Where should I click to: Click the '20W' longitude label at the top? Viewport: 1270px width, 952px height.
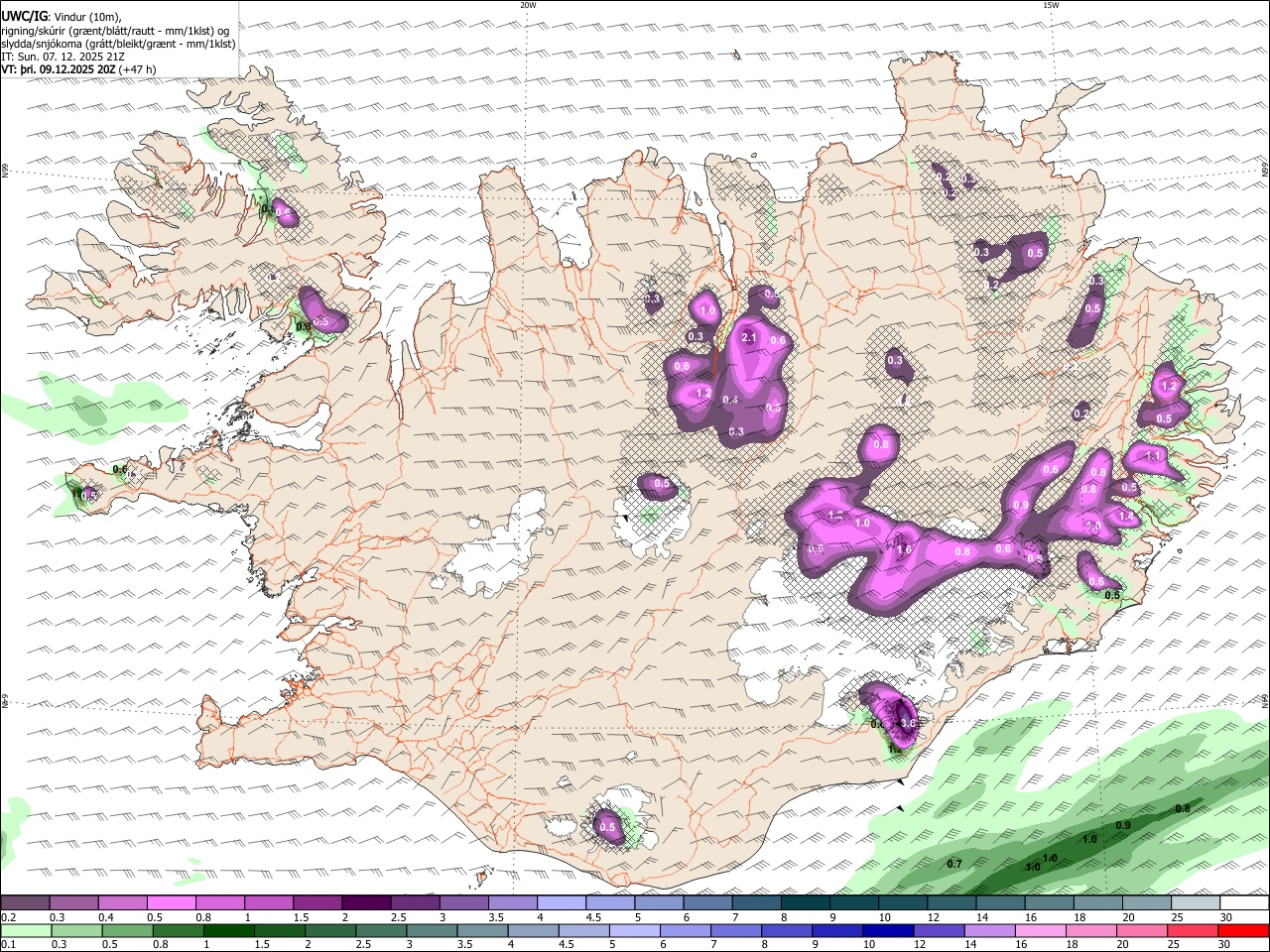point(528,5)
